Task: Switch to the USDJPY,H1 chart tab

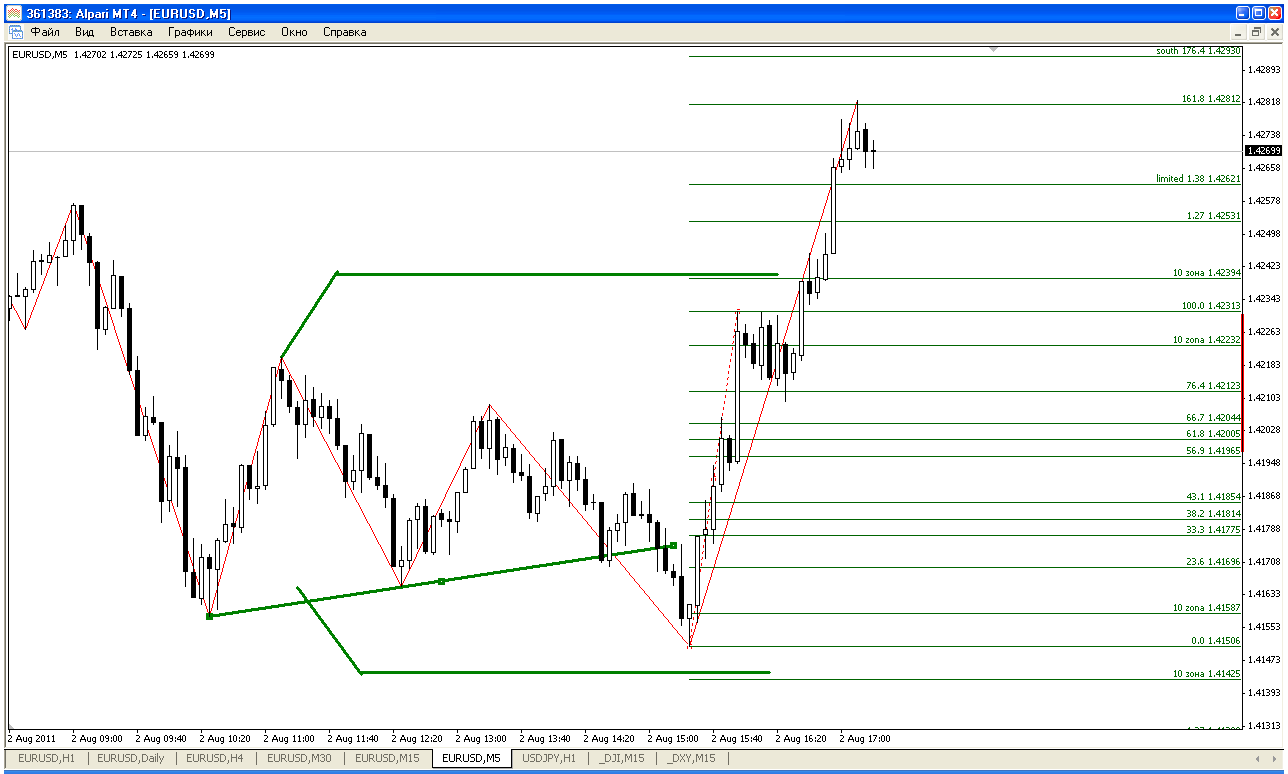Action: pos(549,758)
